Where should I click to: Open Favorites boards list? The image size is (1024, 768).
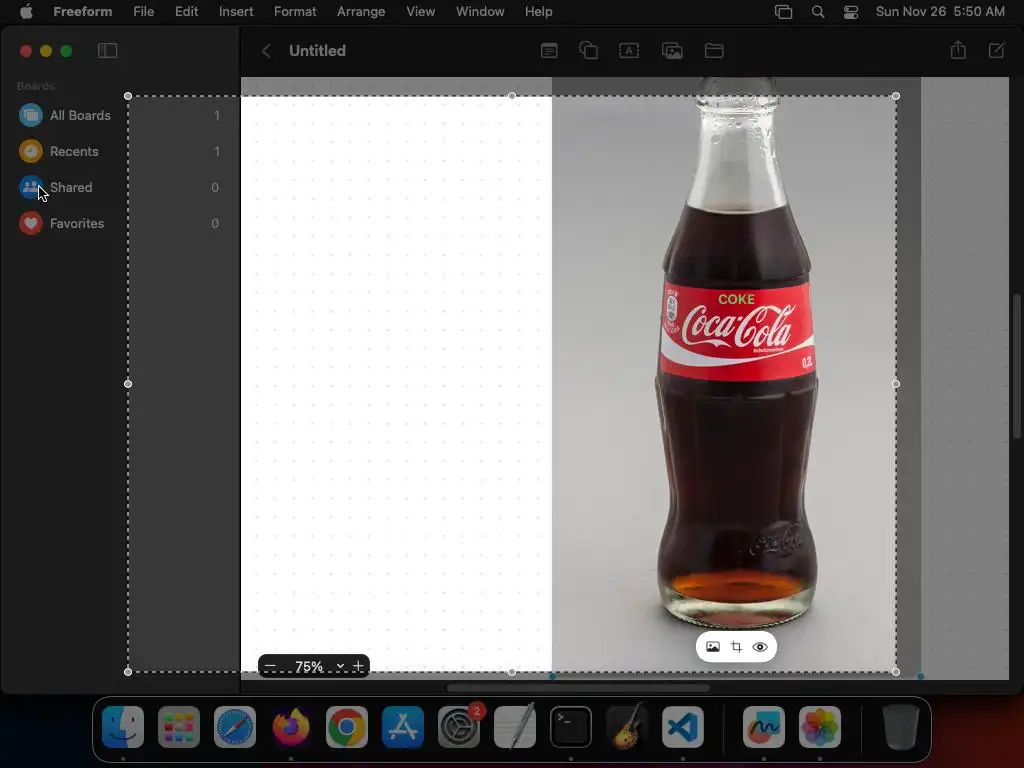click(120, 223)
